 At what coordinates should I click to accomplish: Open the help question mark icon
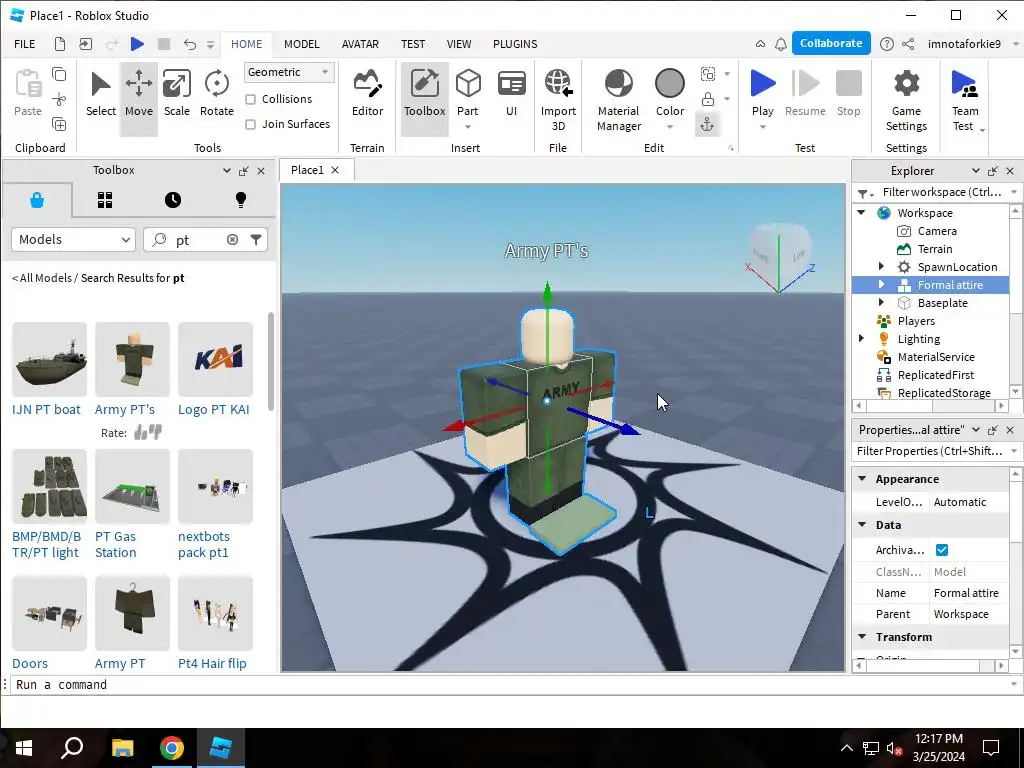[886, 44]
